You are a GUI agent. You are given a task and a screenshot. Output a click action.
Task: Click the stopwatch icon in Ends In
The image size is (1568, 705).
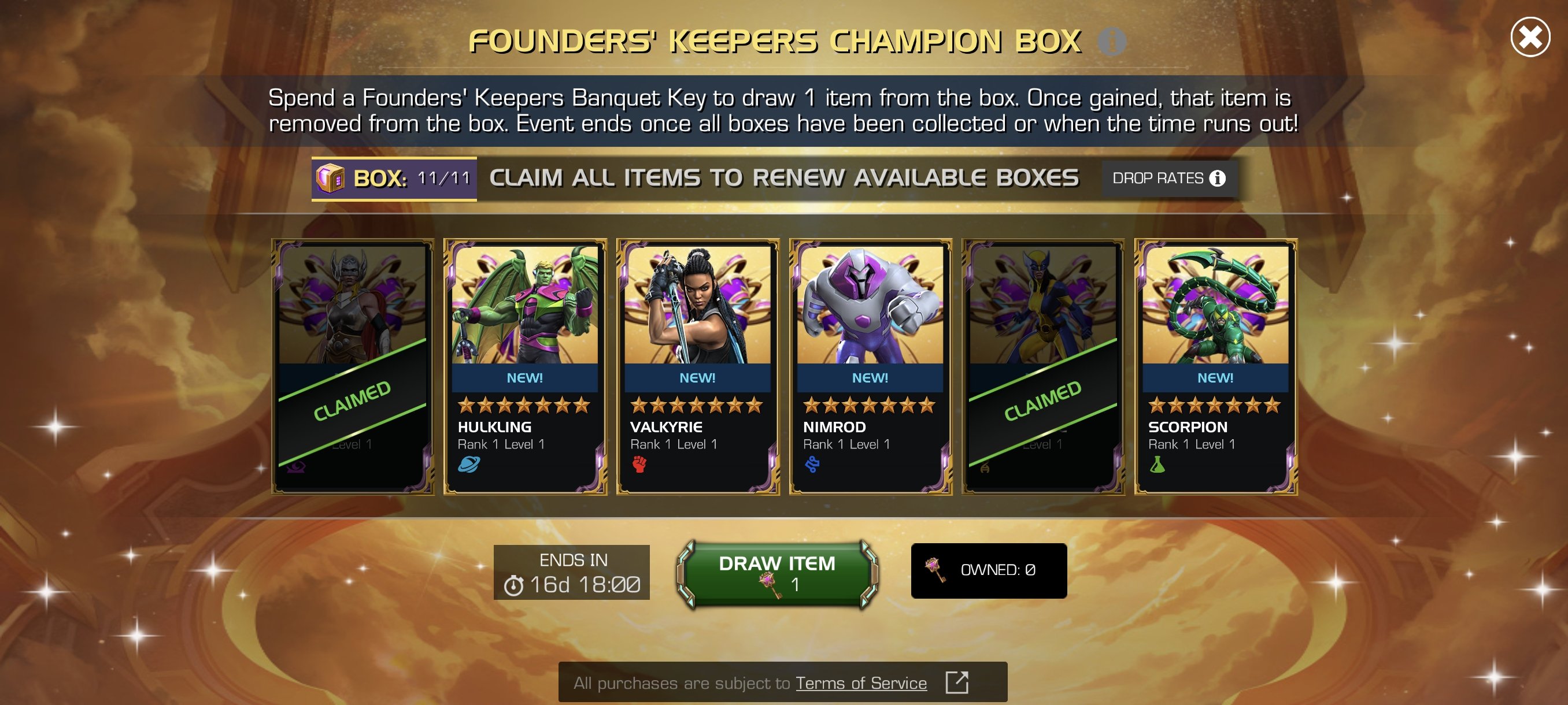pos(513,585)
